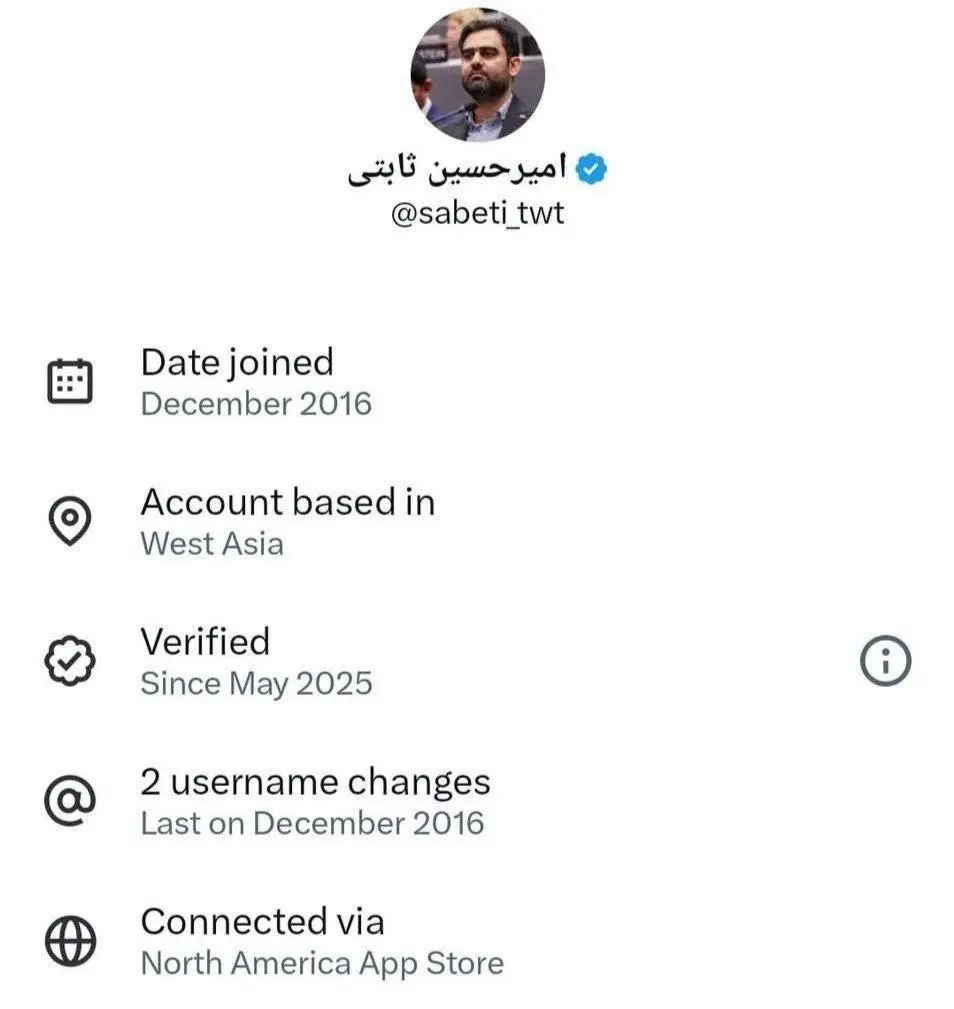Image resolution: width=954 pixels, height=1009 pixels.
Task: Select the Date joined row label
Action: [x=237, y=362]
